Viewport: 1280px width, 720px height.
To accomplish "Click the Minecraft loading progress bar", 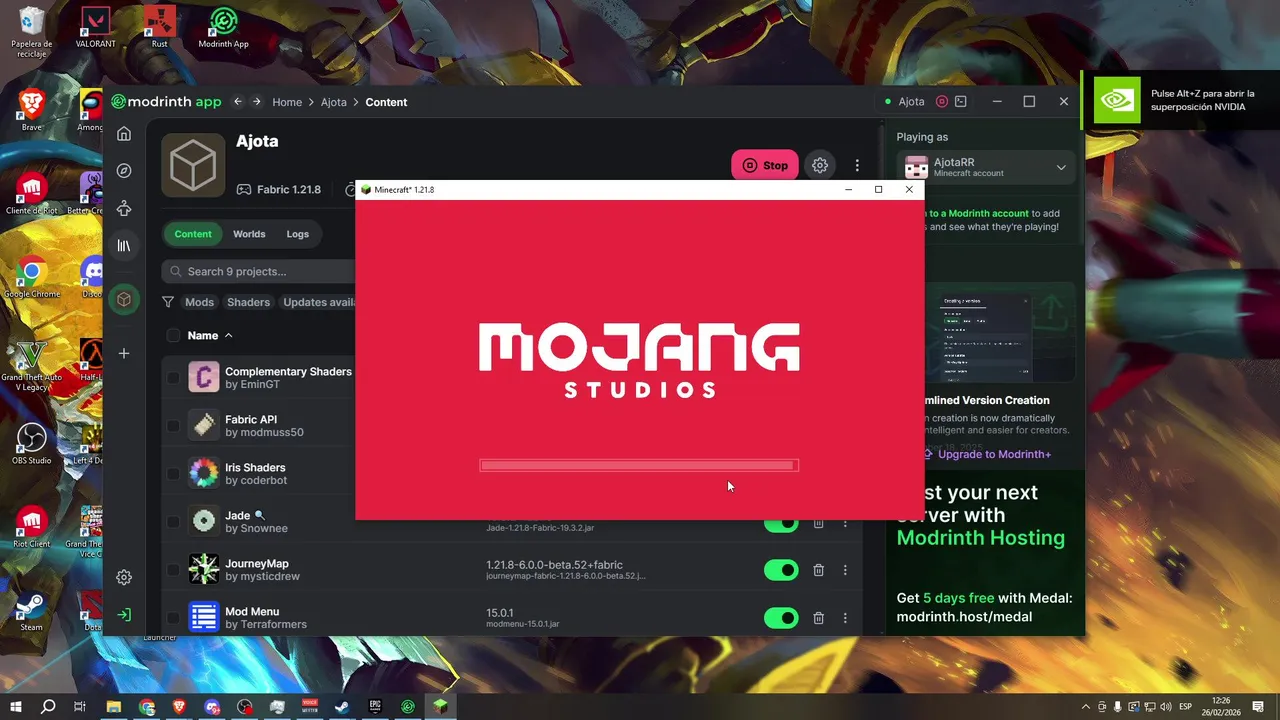I will (639, 465).
